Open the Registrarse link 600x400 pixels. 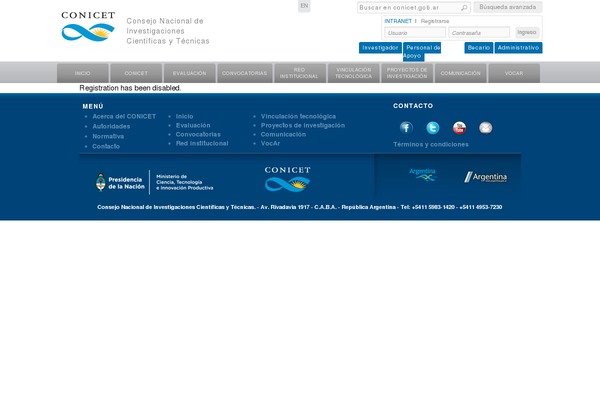pos(435,21)
